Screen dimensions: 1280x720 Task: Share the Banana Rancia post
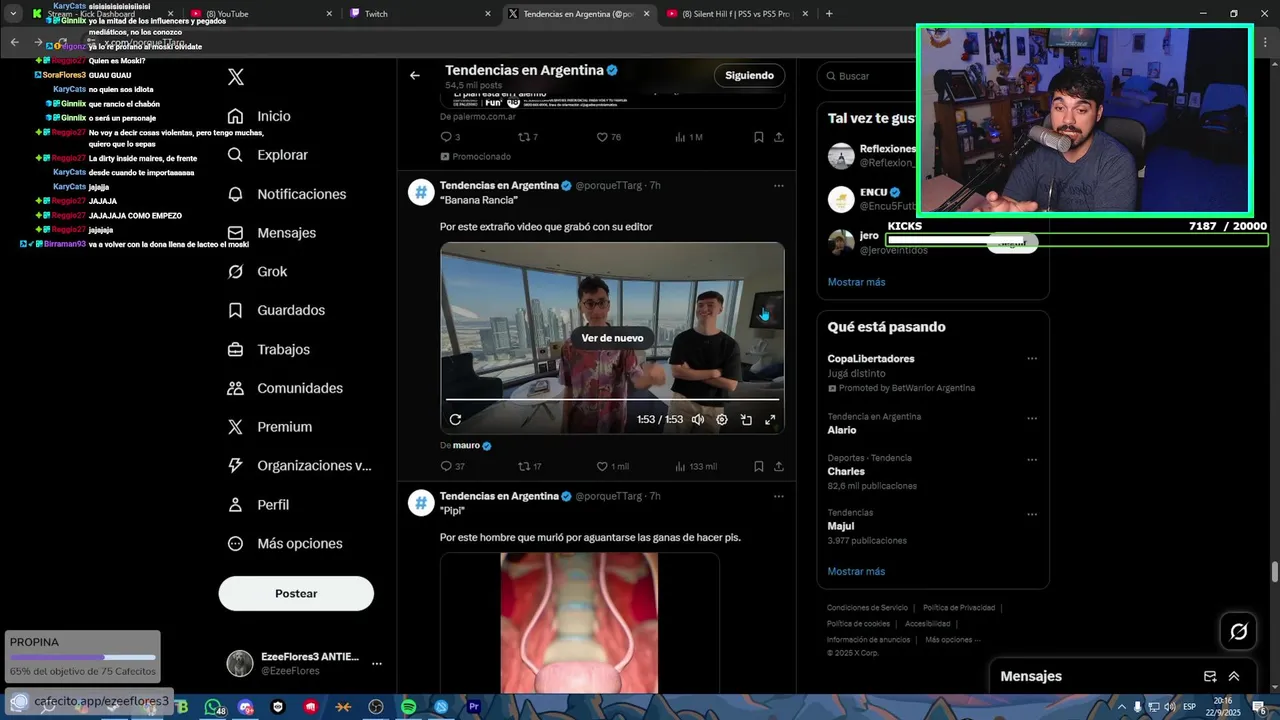coord(779,467)
